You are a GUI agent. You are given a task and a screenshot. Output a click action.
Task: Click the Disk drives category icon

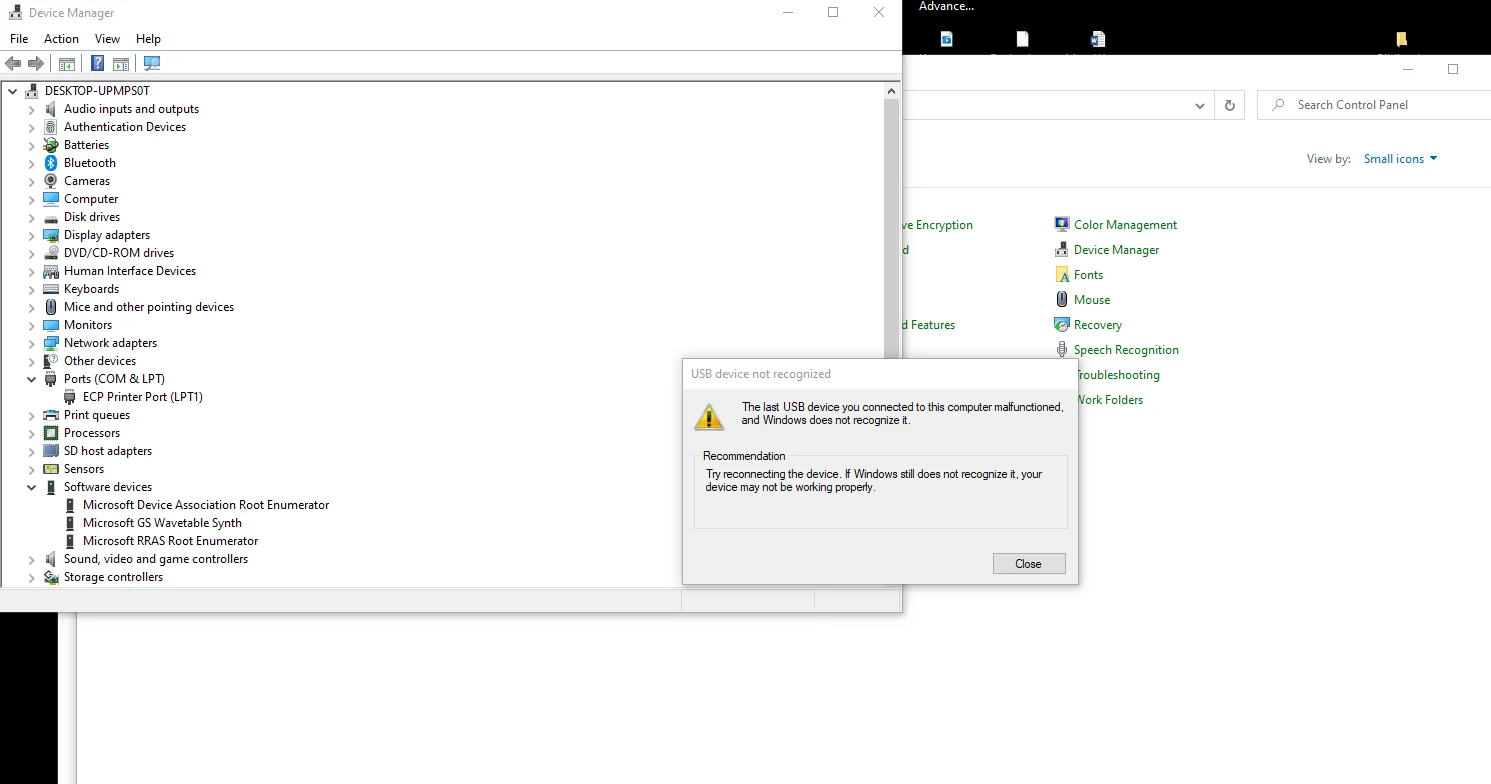[x=51, y=217]
